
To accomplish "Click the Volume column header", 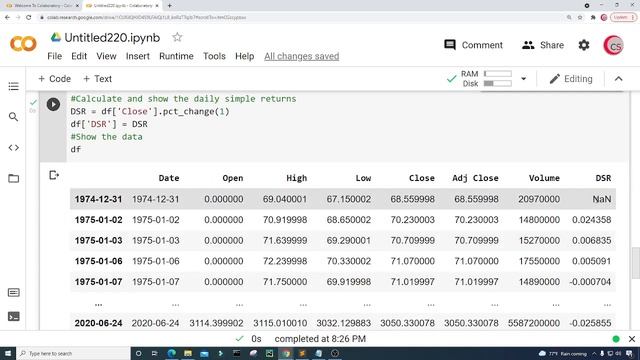I will point(544,178).
